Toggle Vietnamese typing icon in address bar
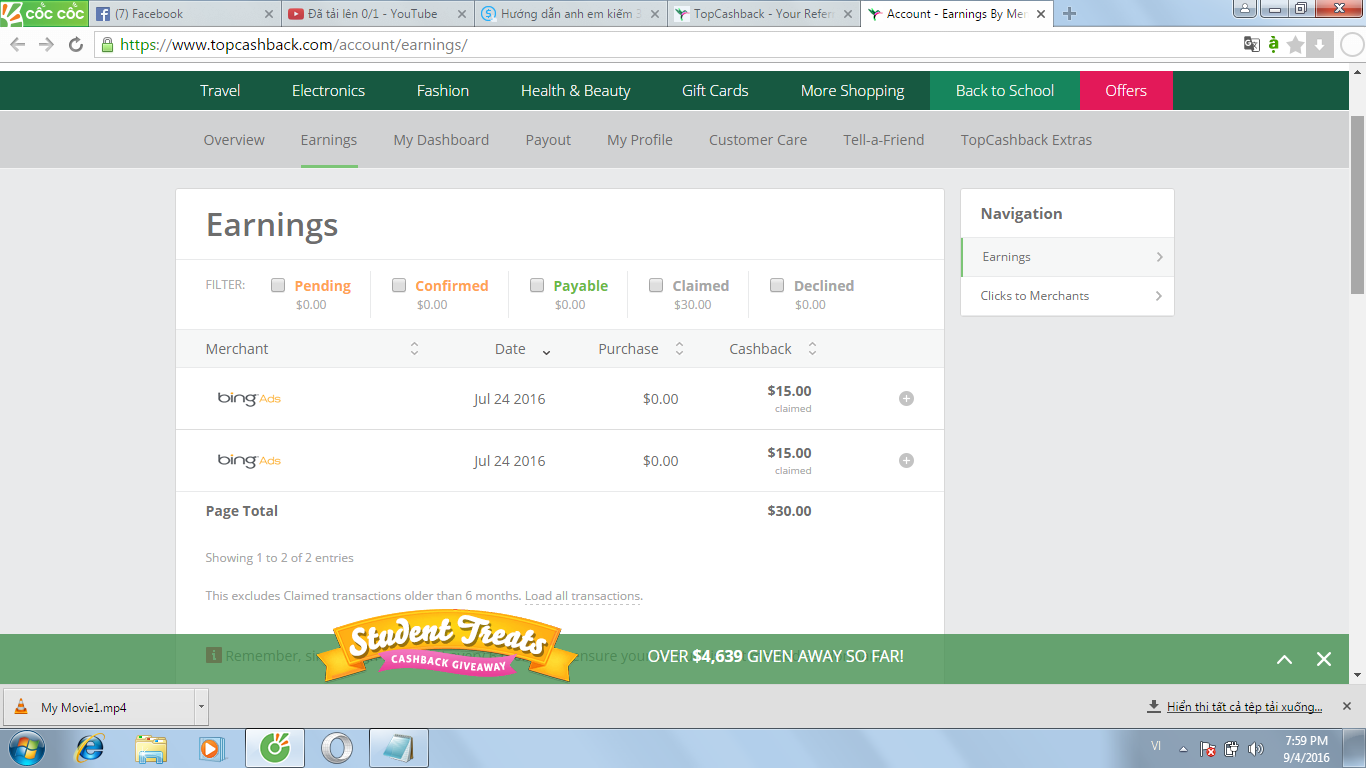The height and width of the screenshot is (768, 1366). 1273,44
